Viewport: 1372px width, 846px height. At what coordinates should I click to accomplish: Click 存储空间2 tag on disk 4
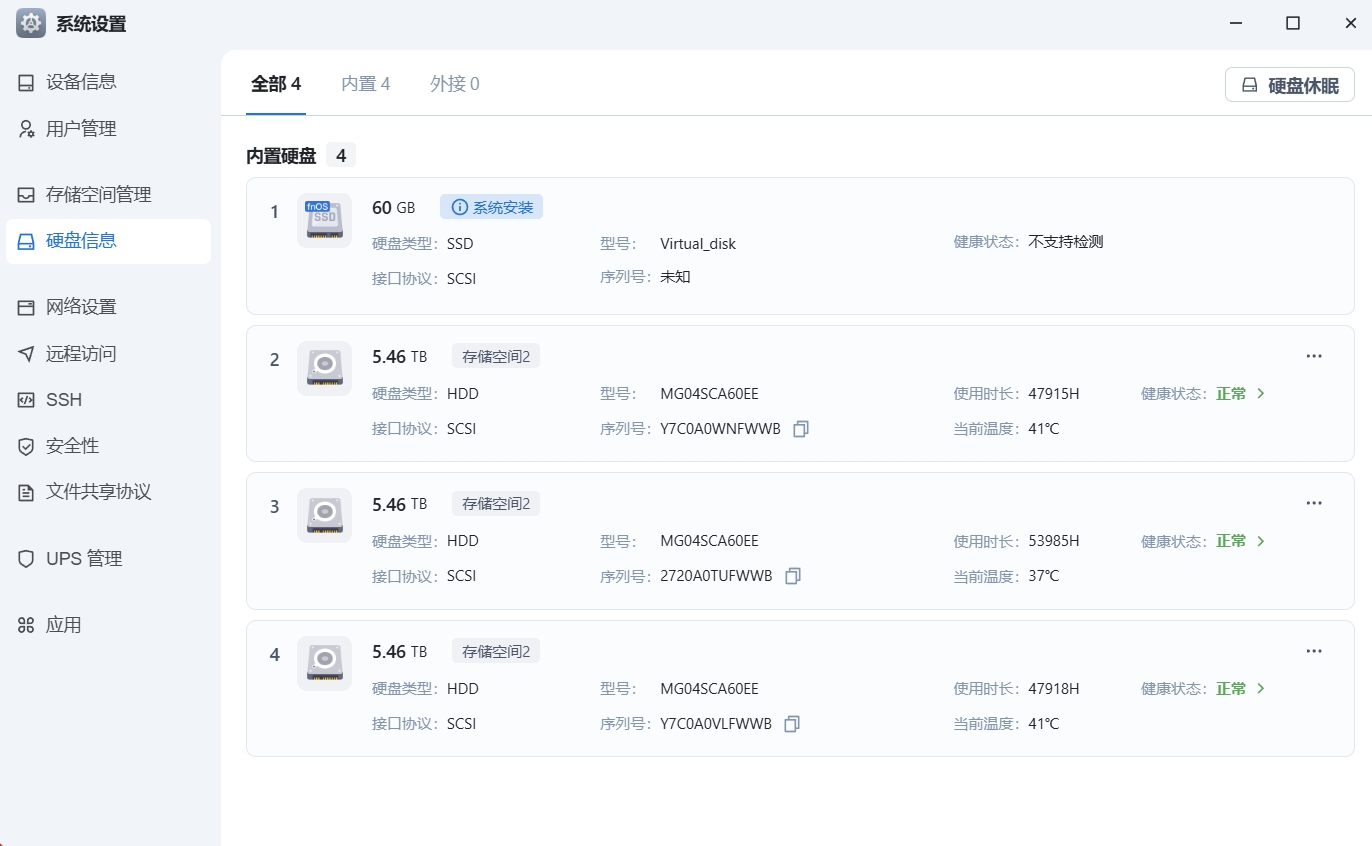point(496,651)
